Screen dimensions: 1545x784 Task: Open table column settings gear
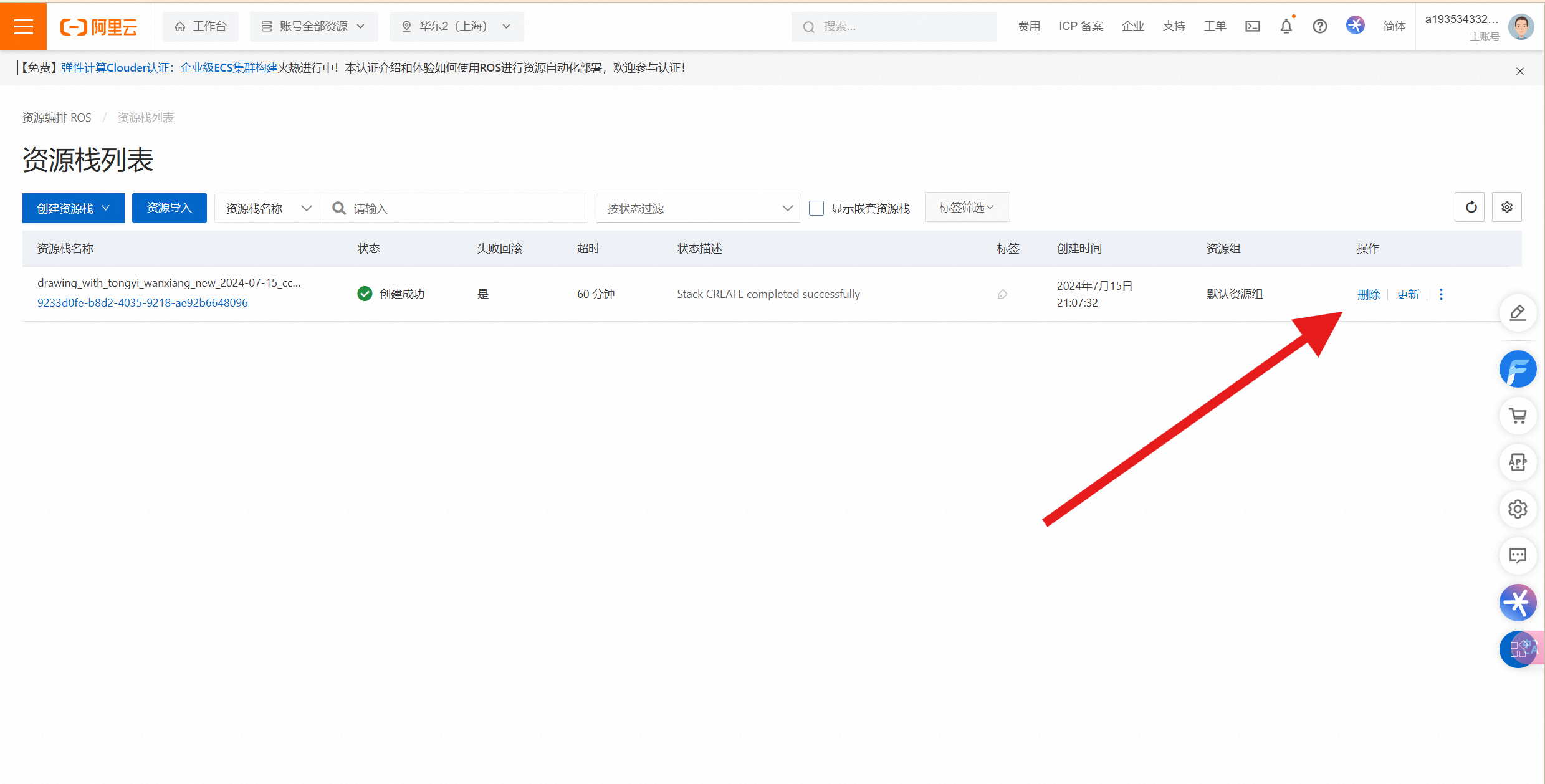pos(1506,208)
